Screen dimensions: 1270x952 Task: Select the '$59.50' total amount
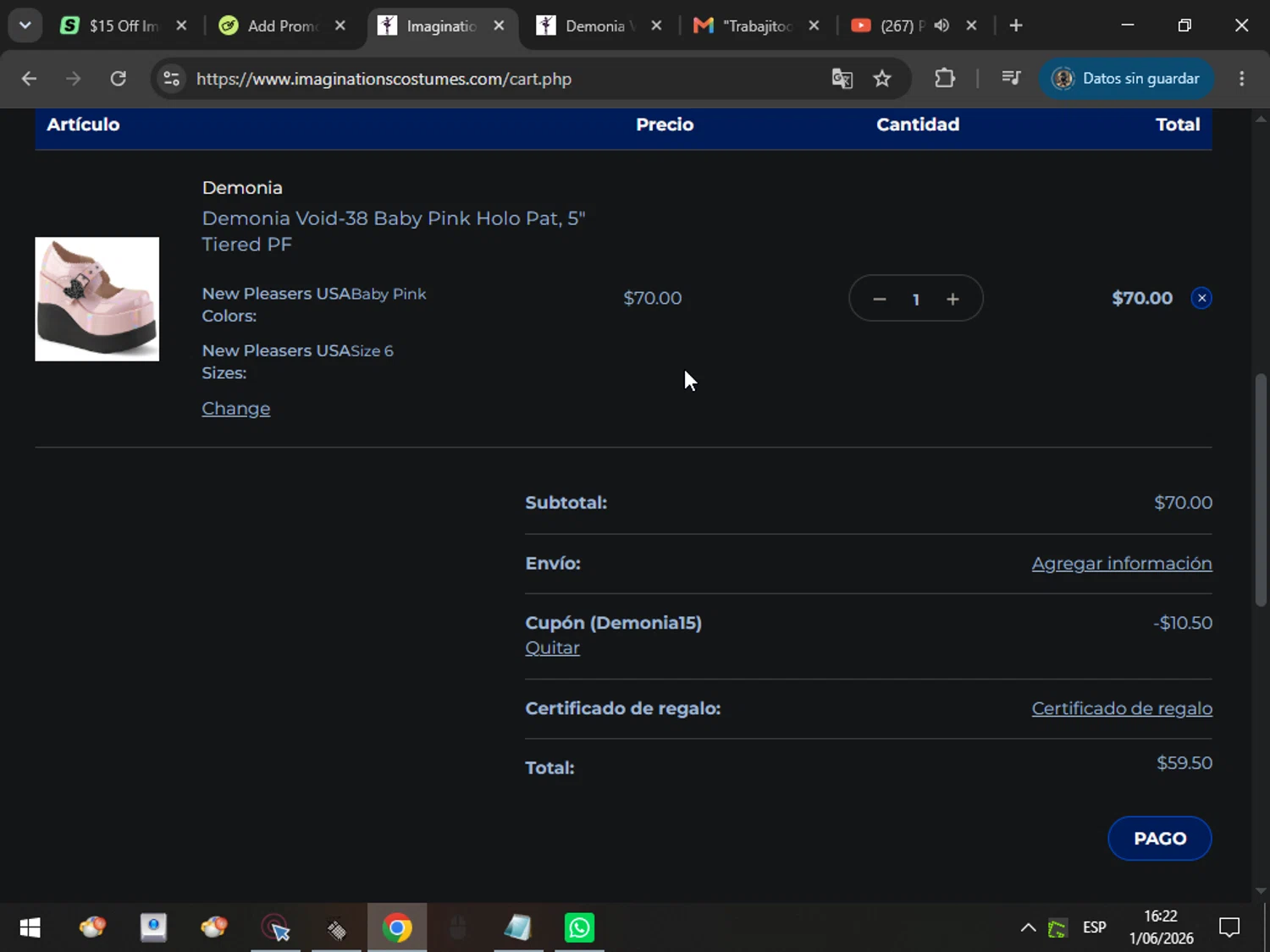tap(1184, 763)
